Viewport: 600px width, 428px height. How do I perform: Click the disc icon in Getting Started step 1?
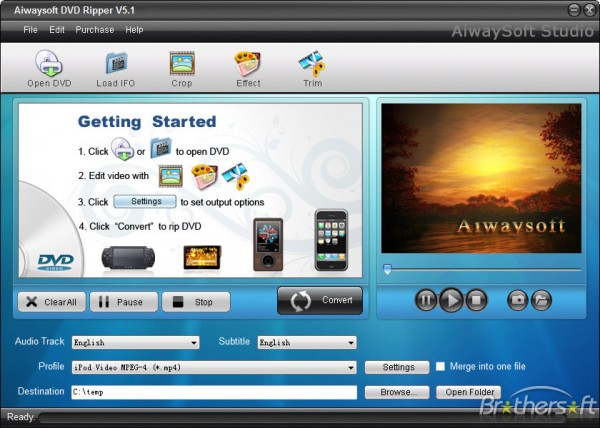click(x=122, y=149)
